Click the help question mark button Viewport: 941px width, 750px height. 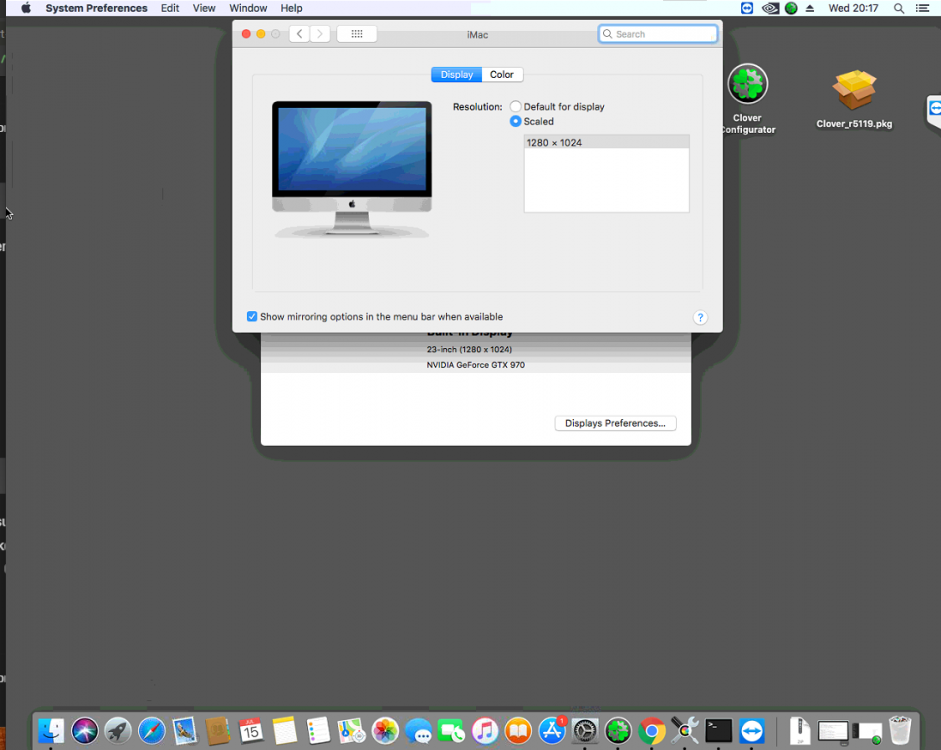pos(700,317)
